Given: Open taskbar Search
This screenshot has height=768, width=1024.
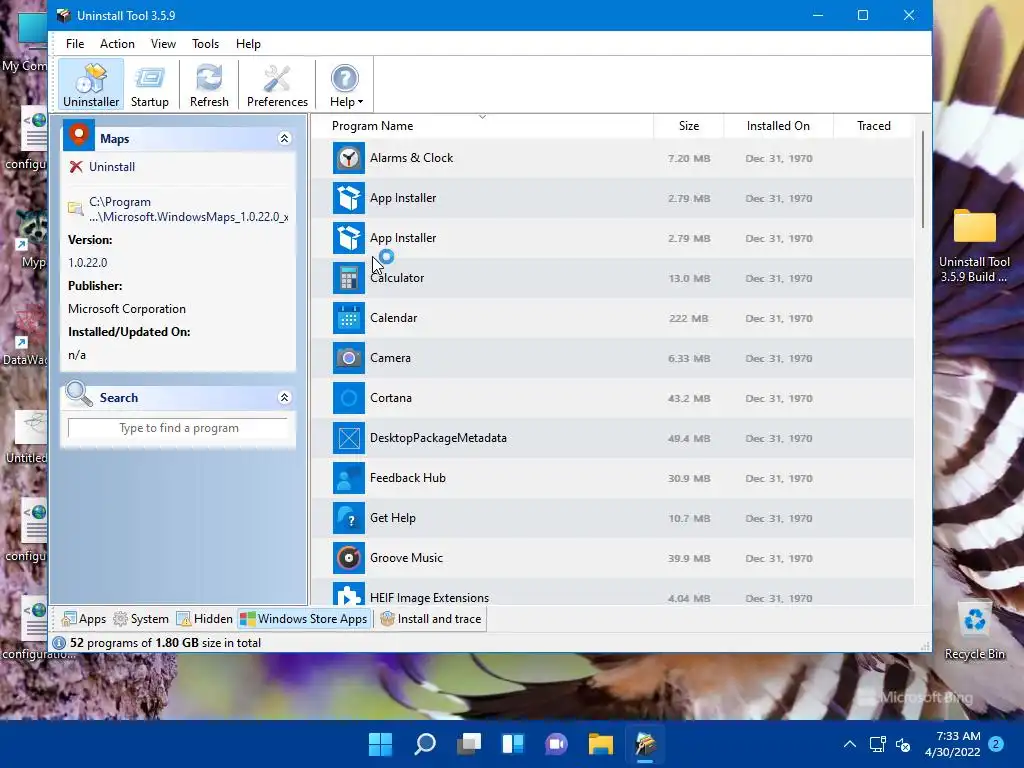Looking at the screenshot, I should pos(424,743).
